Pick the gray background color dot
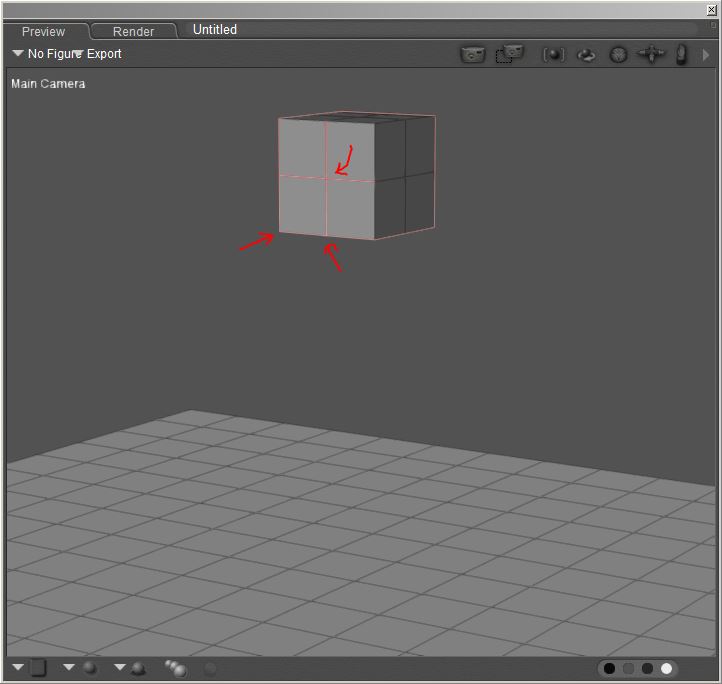Screen dimensions: 722x684 coord(628,668)
